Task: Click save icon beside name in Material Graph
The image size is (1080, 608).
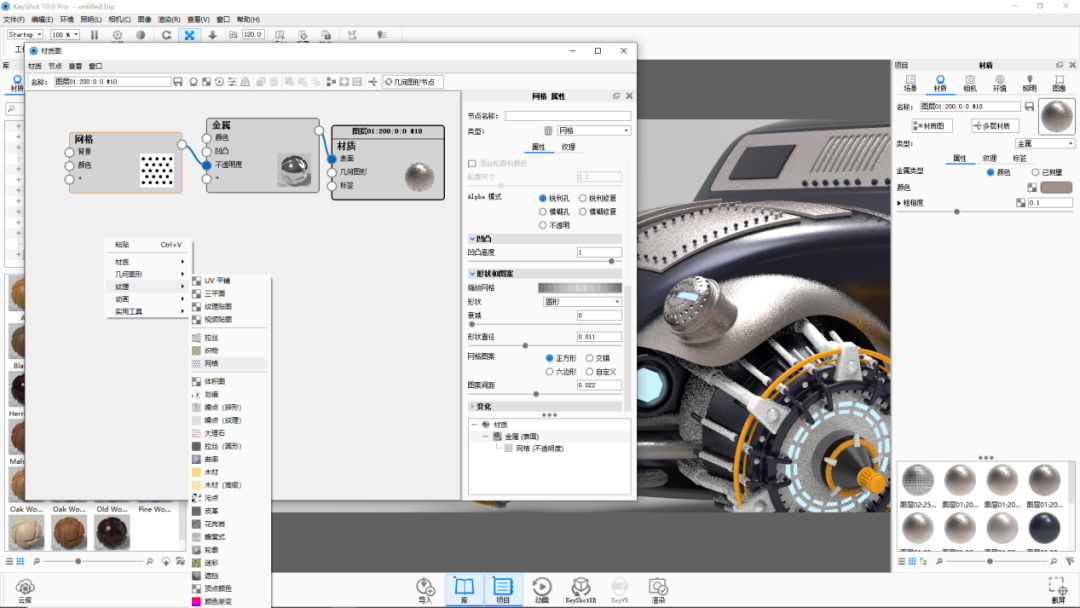Action: click(x=178, y=82)
